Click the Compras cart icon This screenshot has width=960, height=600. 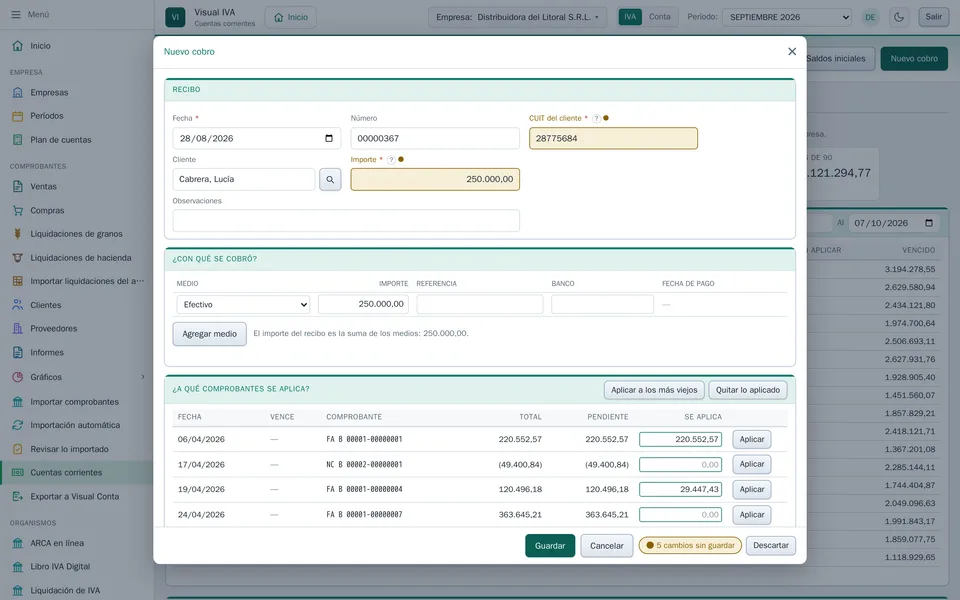point(18,211)
